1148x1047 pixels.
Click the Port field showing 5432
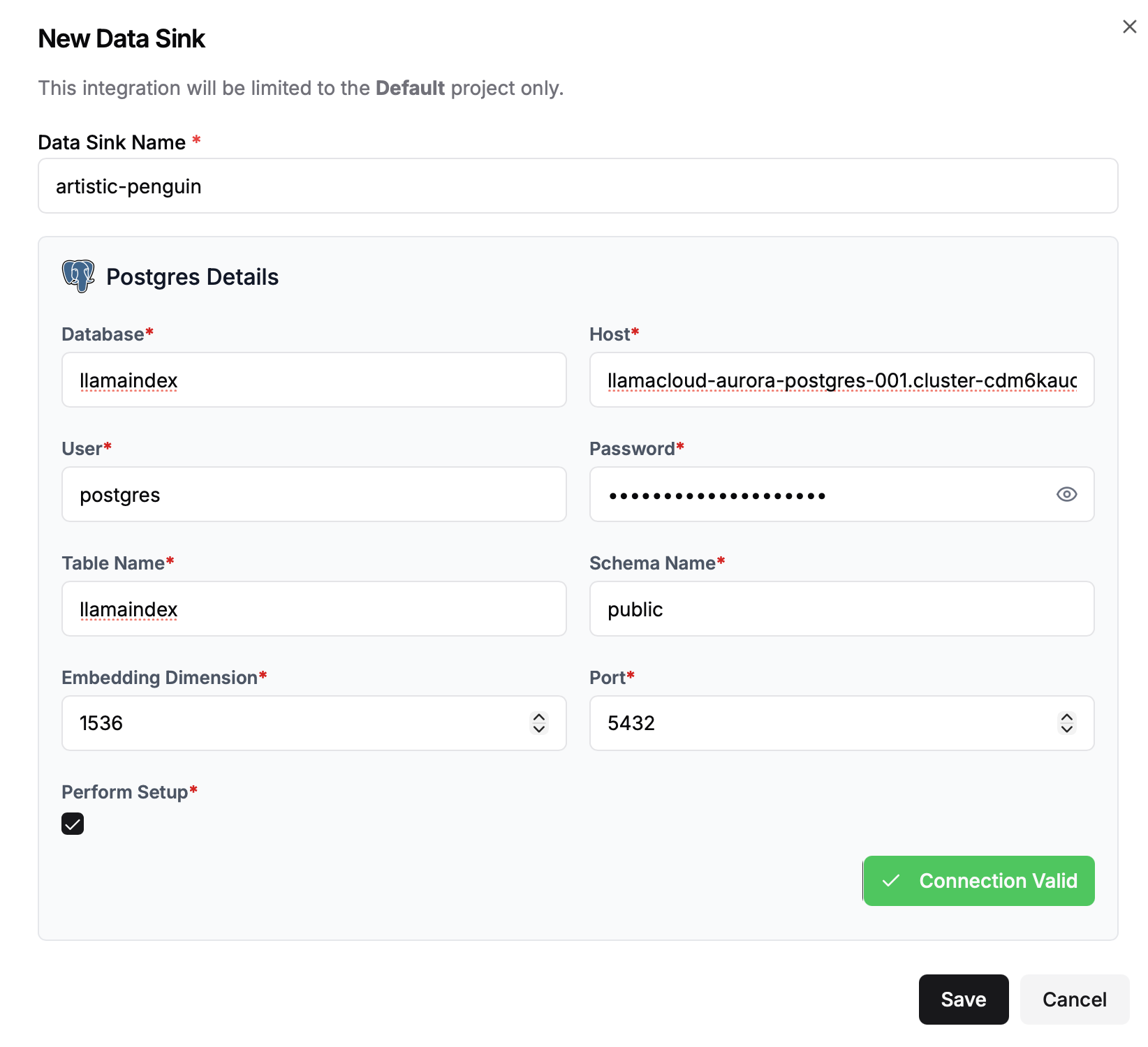tap(803, 723)
